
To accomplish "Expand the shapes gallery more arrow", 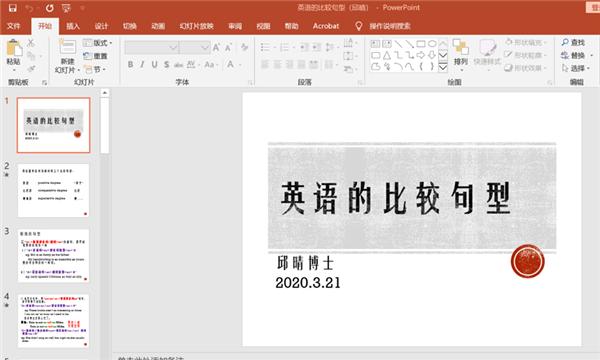I will click(x=443, y=67).
